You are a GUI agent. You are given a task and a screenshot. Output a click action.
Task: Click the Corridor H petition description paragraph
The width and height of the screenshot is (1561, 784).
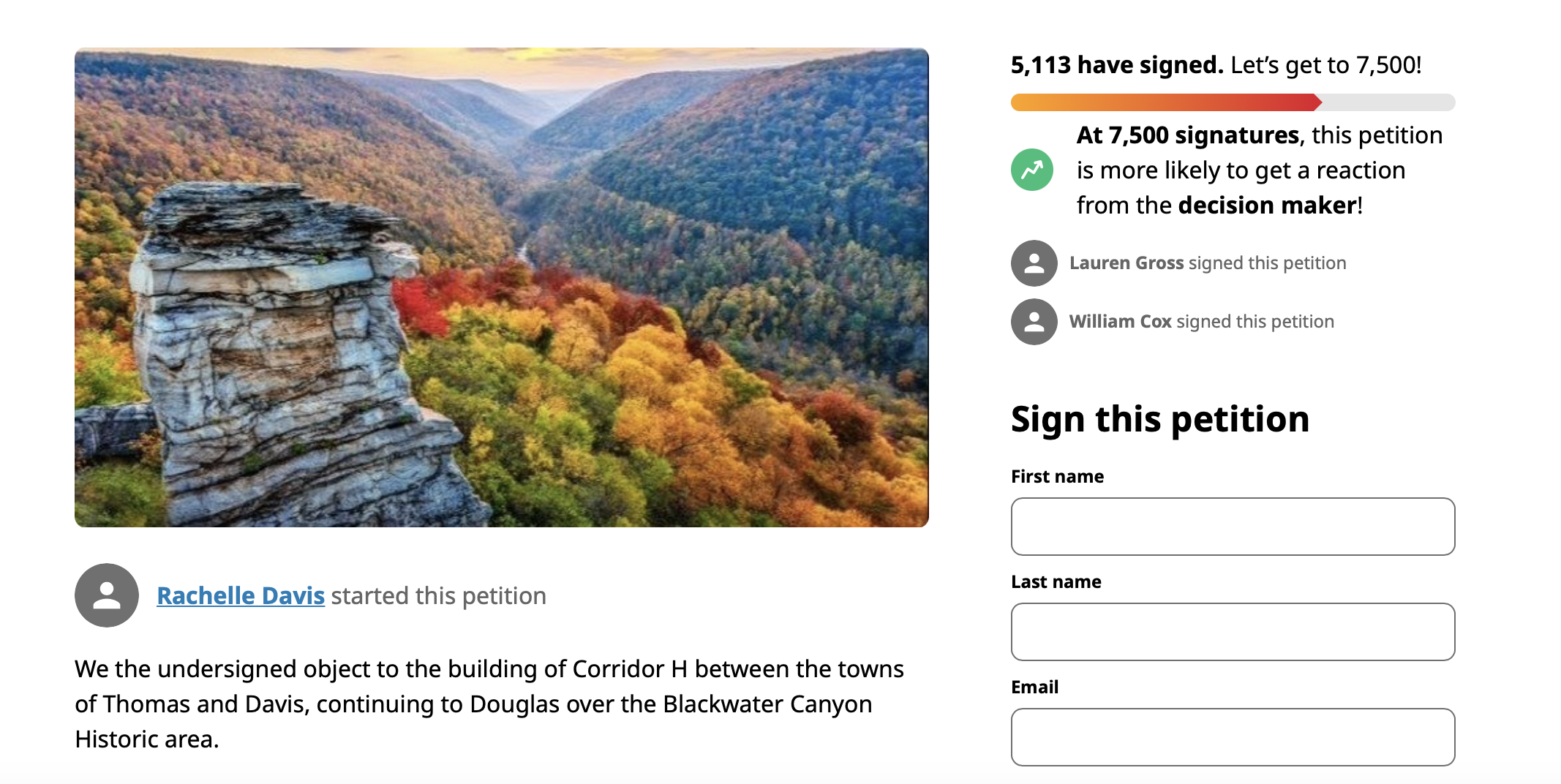tap(489, 704)
